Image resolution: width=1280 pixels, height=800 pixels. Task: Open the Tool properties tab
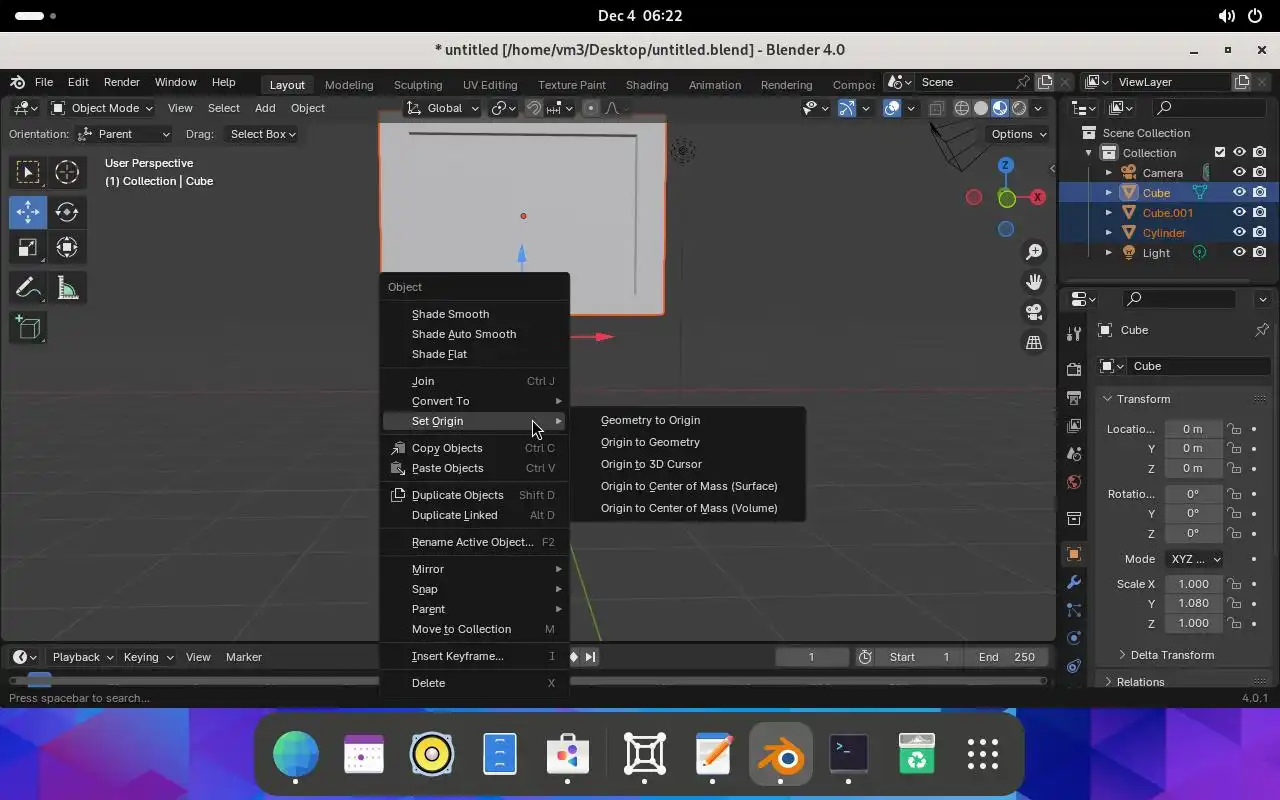pos(1074,333)
